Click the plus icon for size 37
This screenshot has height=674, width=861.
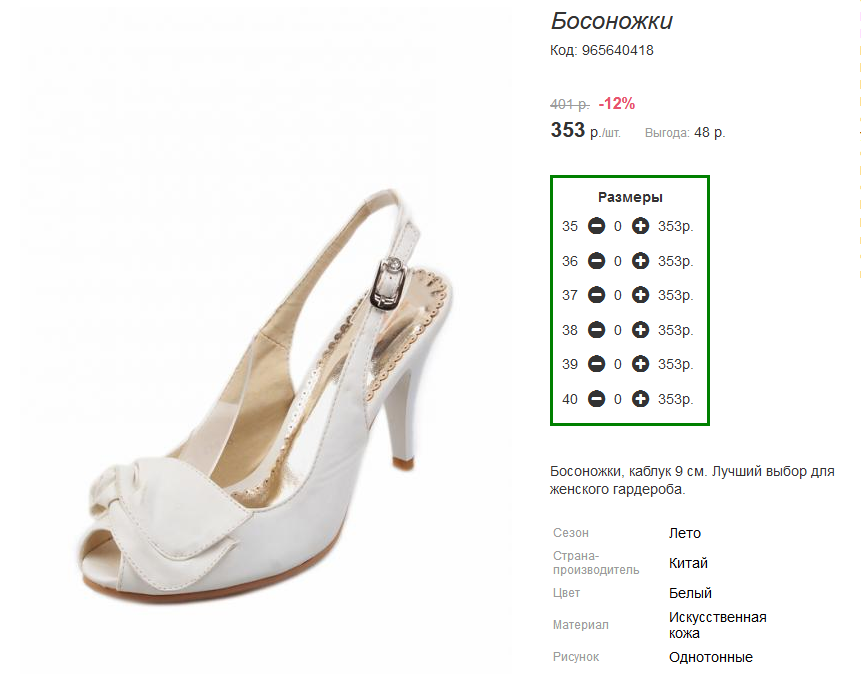pyautogui.click(x=640, y=295)
